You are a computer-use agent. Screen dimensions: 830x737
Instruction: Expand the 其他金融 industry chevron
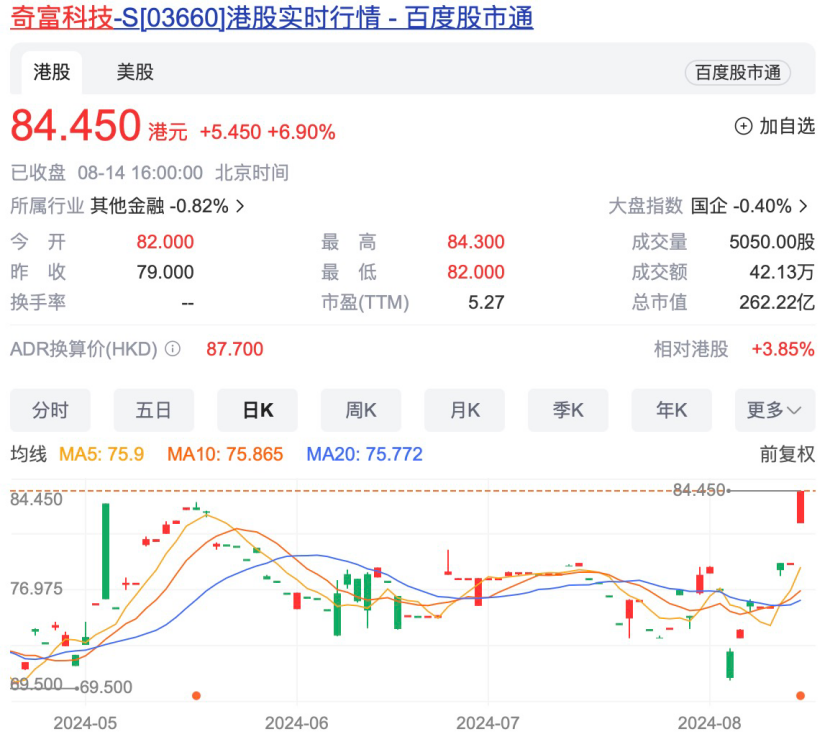coord(240,207)
